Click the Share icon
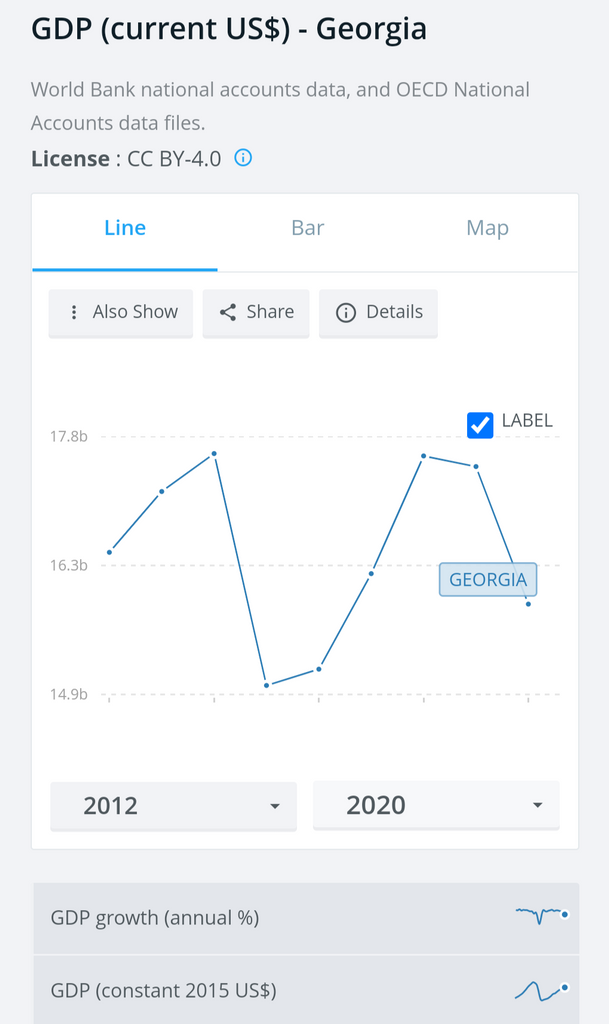 click(x=228, y=312)
